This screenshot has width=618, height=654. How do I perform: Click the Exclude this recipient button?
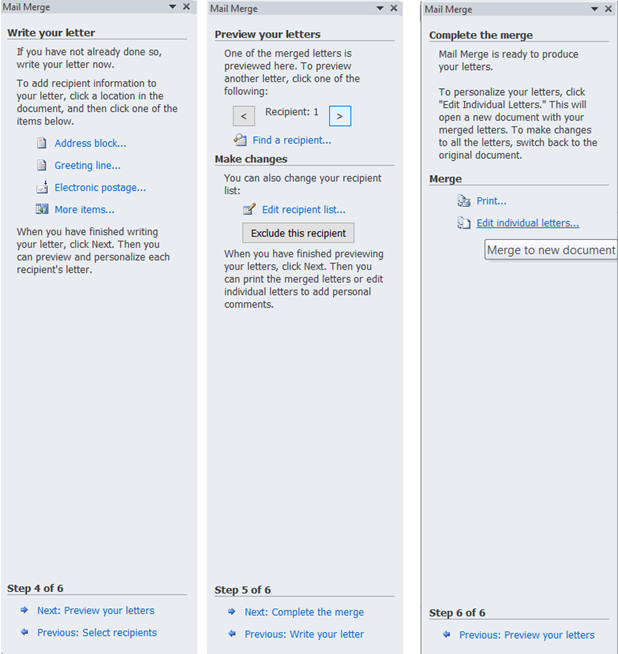299,233
